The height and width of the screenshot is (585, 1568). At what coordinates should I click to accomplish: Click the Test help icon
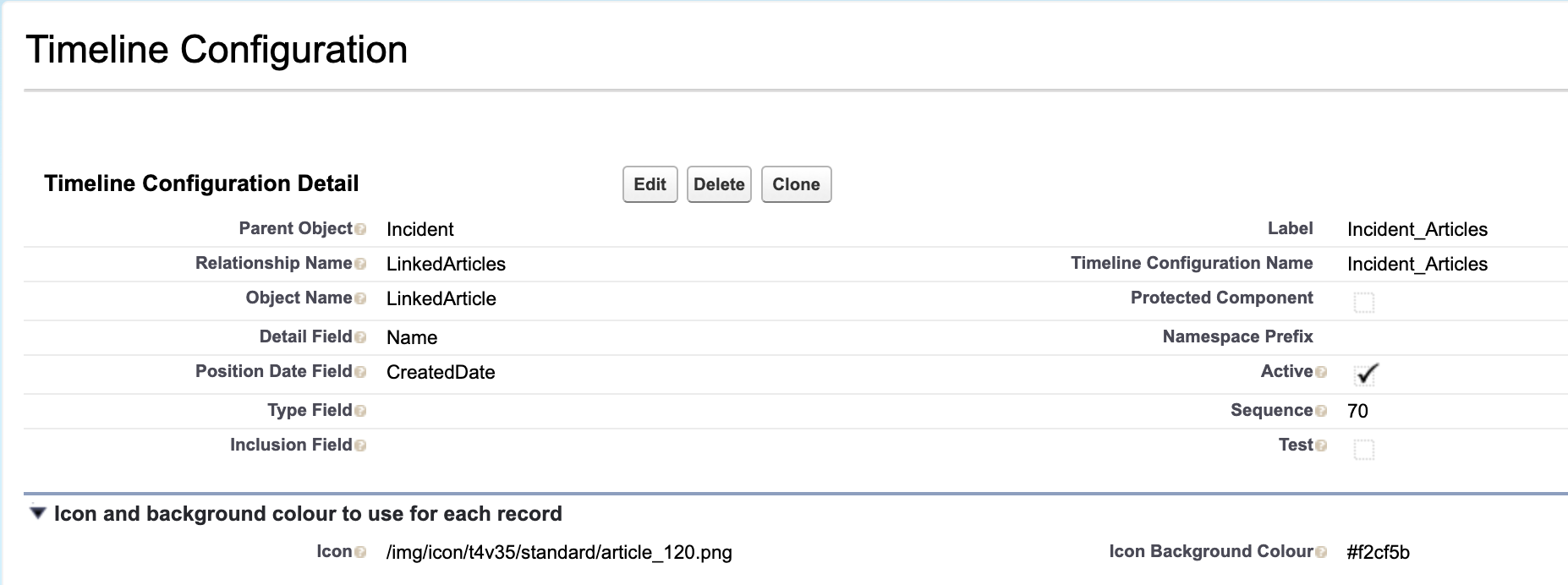[x=1323, y=446]
